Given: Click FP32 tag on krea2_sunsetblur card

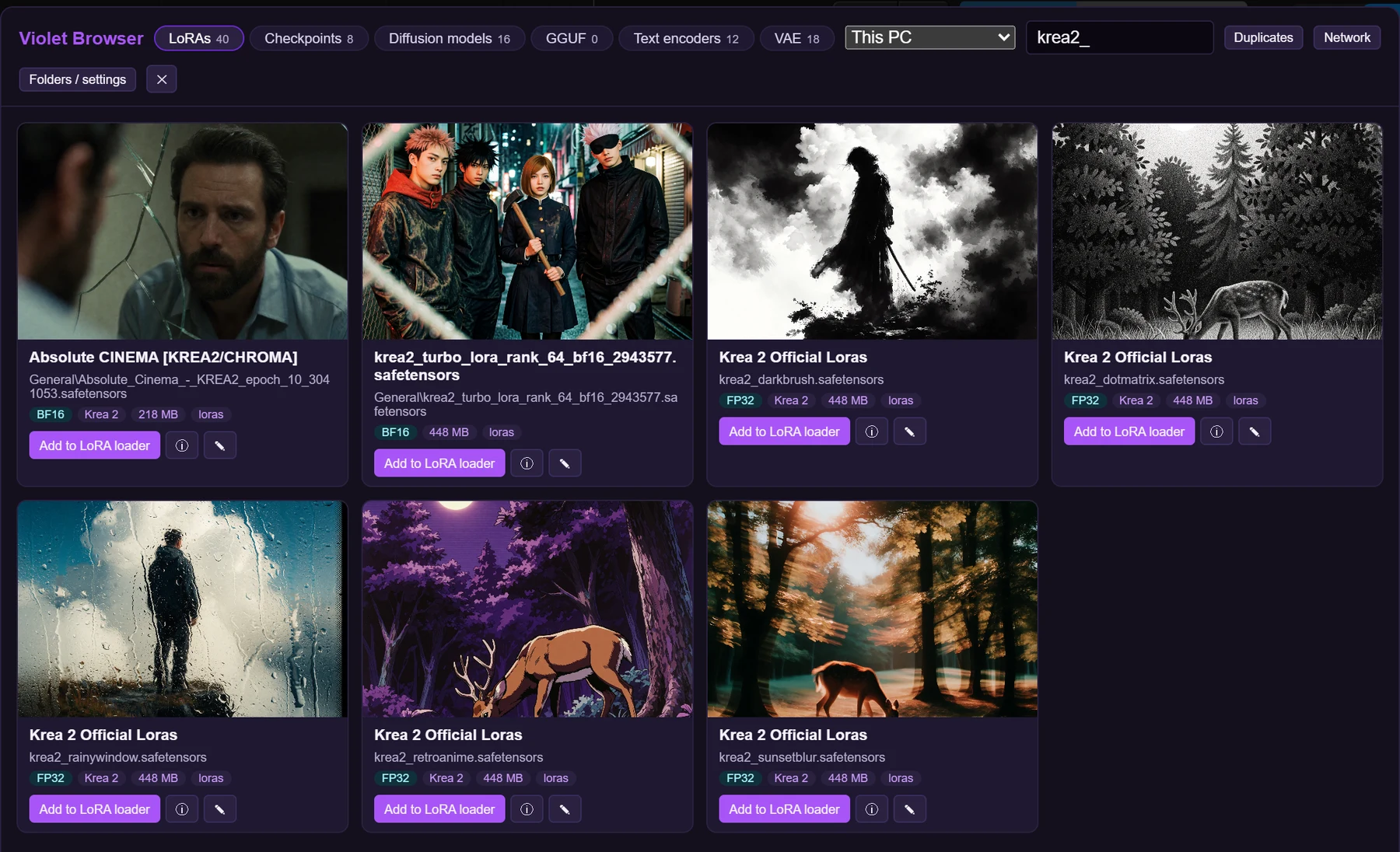Looking at the screenshot, I should tap(740, 778).
